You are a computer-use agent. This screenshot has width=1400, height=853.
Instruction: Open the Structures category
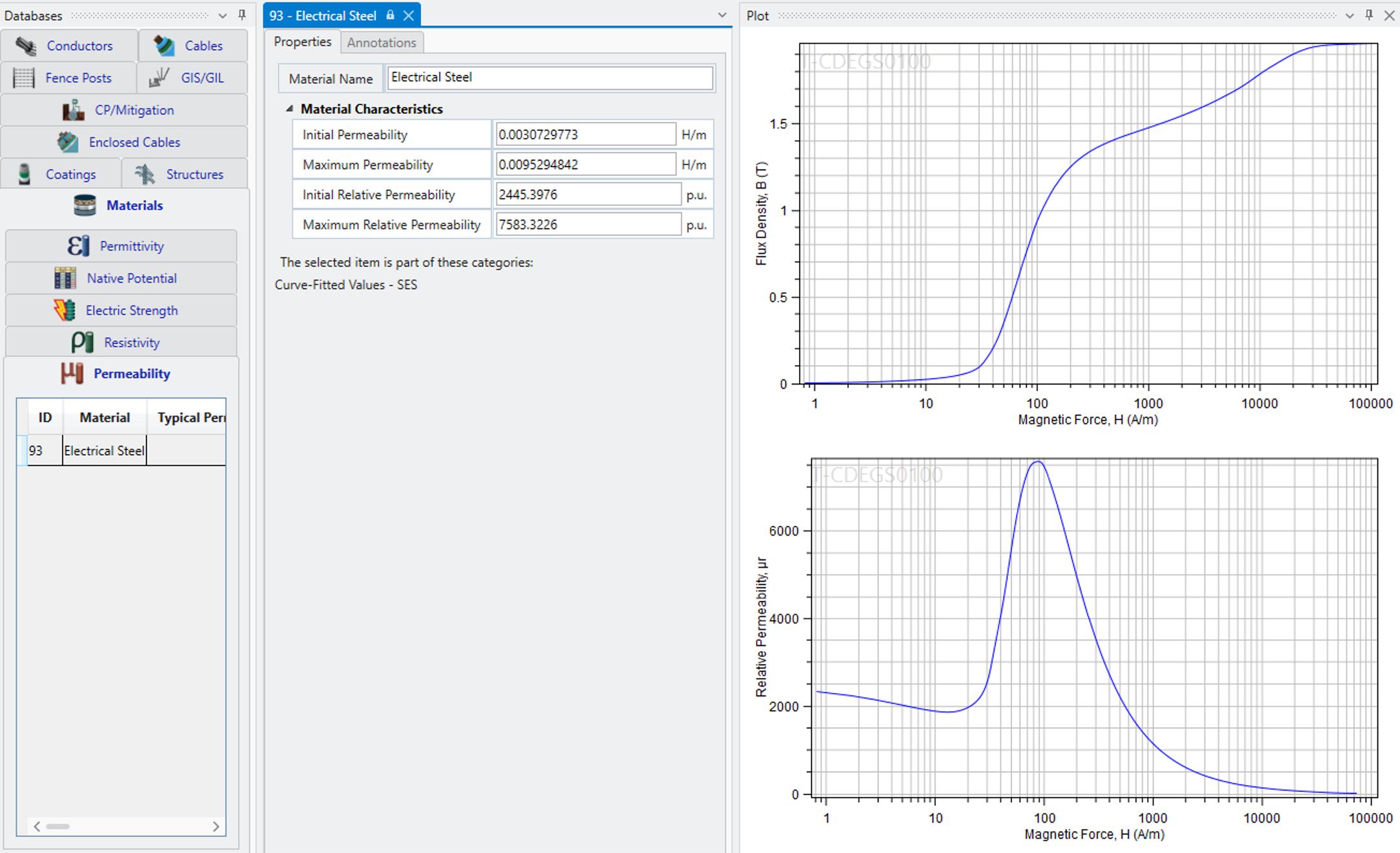click(185, 174)
